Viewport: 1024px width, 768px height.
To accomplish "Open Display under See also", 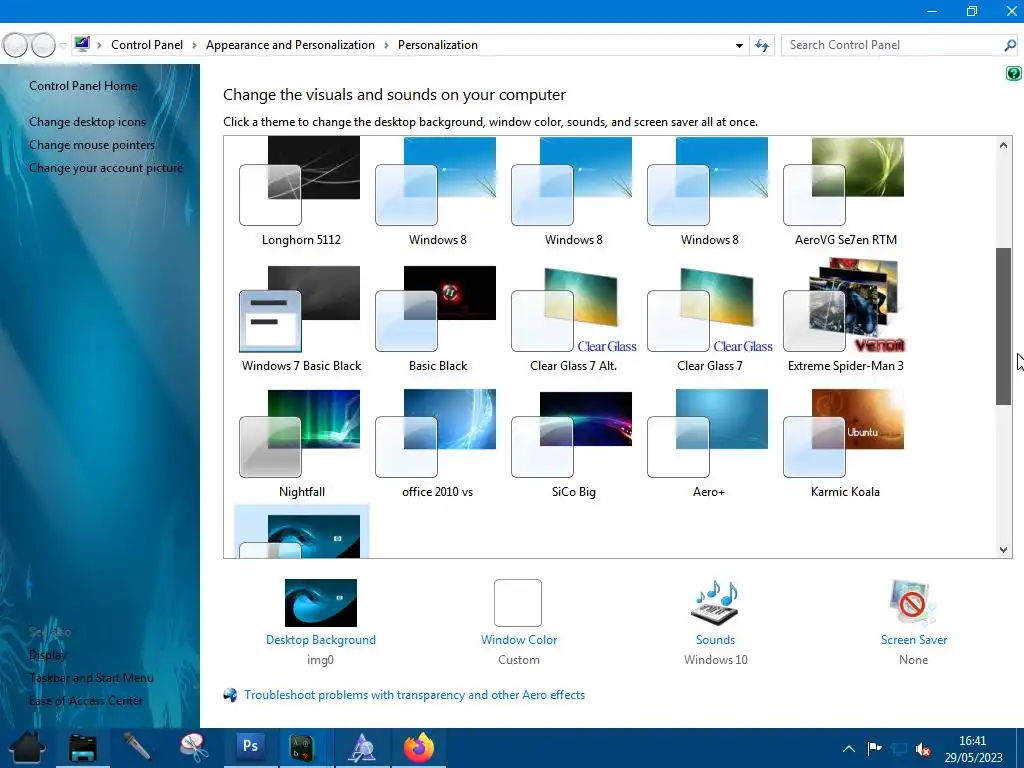I will 48,654.
